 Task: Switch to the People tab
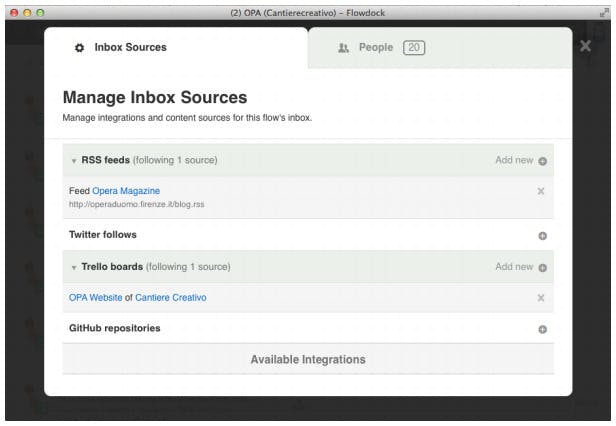click(x=440, y=48)
